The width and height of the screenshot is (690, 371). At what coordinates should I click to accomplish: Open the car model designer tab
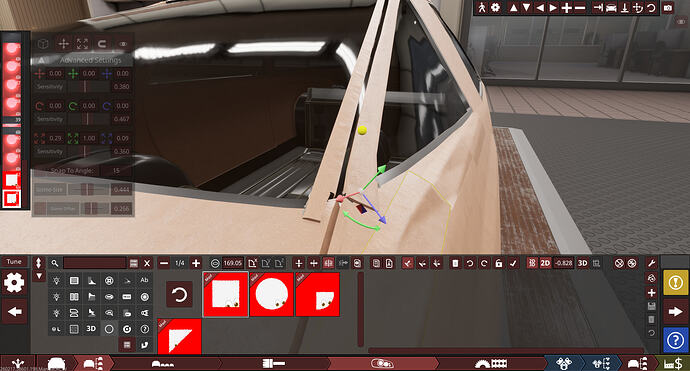coord(56,364)
